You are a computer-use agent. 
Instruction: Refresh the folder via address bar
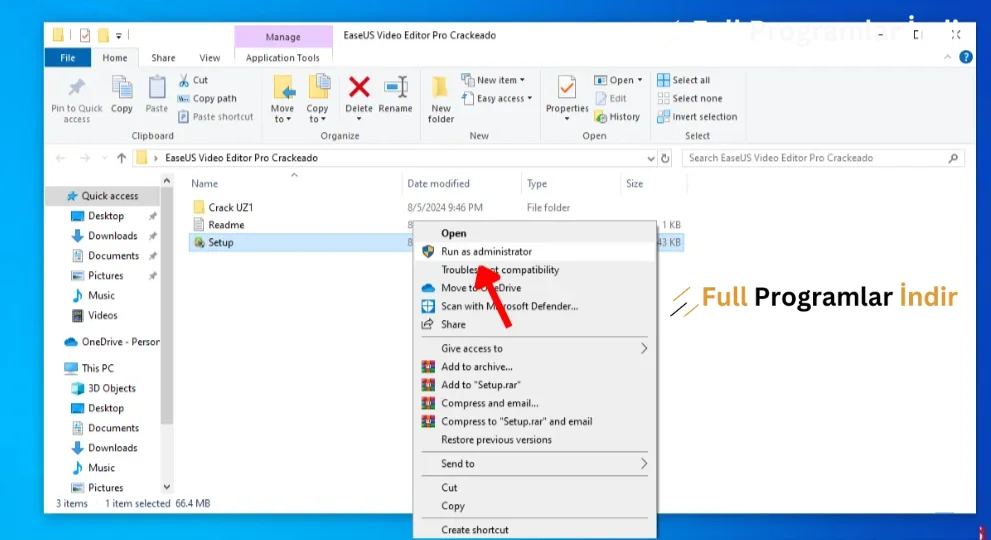665,158
